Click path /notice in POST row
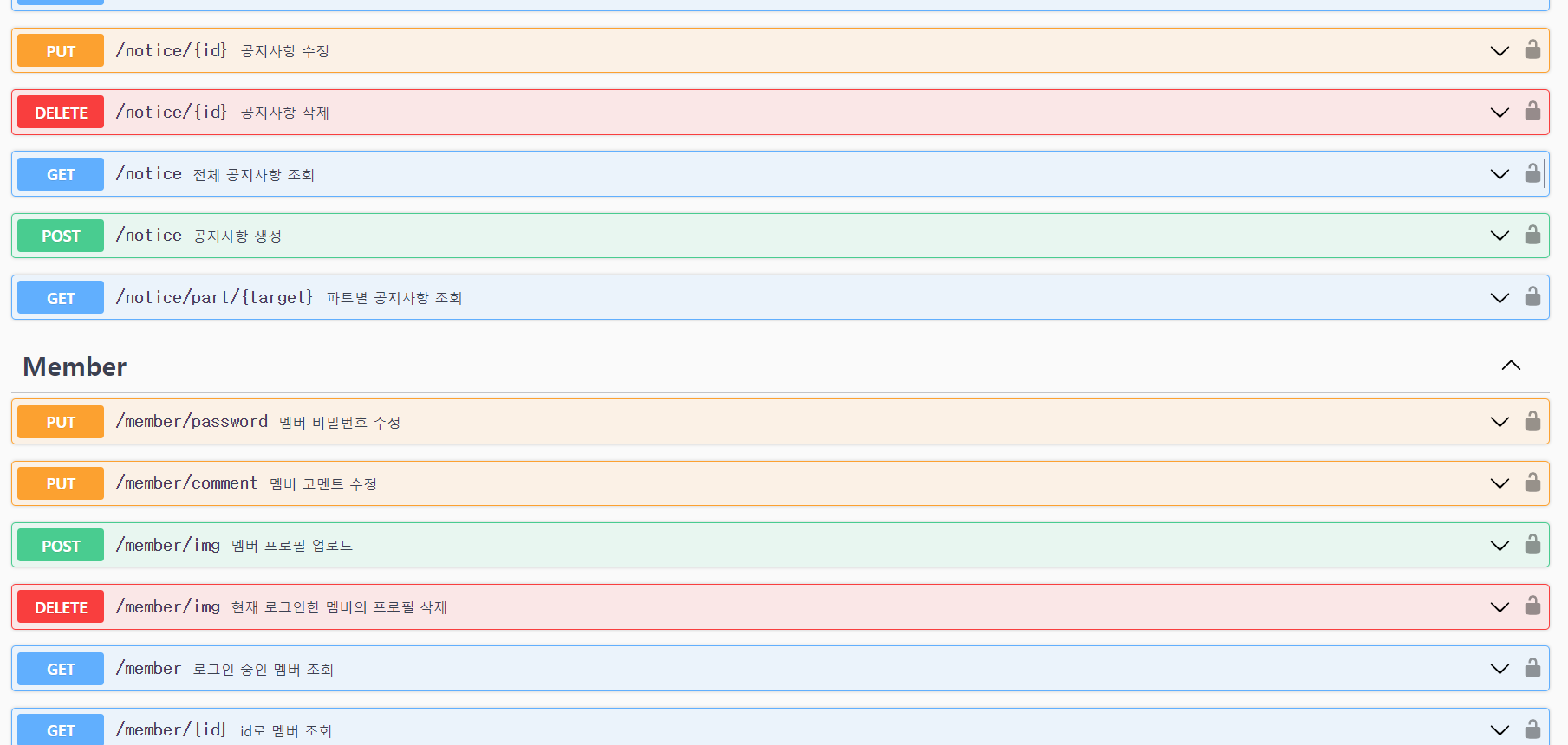1568x745 pixels. tap(149, 235)
